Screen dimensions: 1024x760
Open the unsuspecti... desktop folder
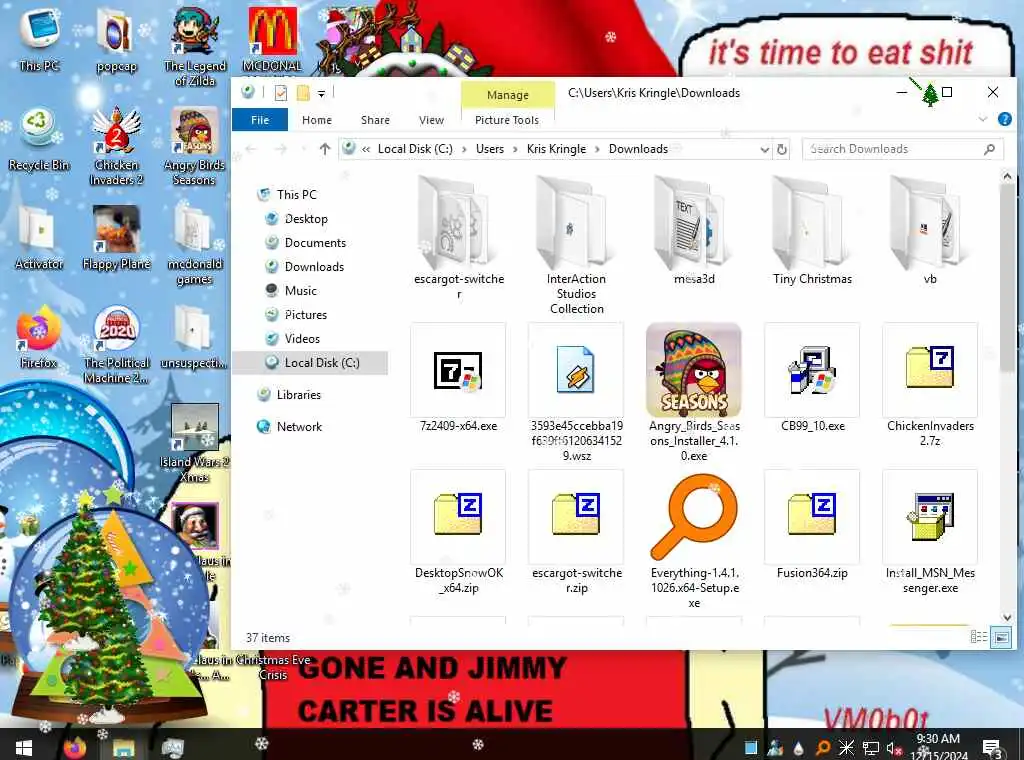[193, 337]
